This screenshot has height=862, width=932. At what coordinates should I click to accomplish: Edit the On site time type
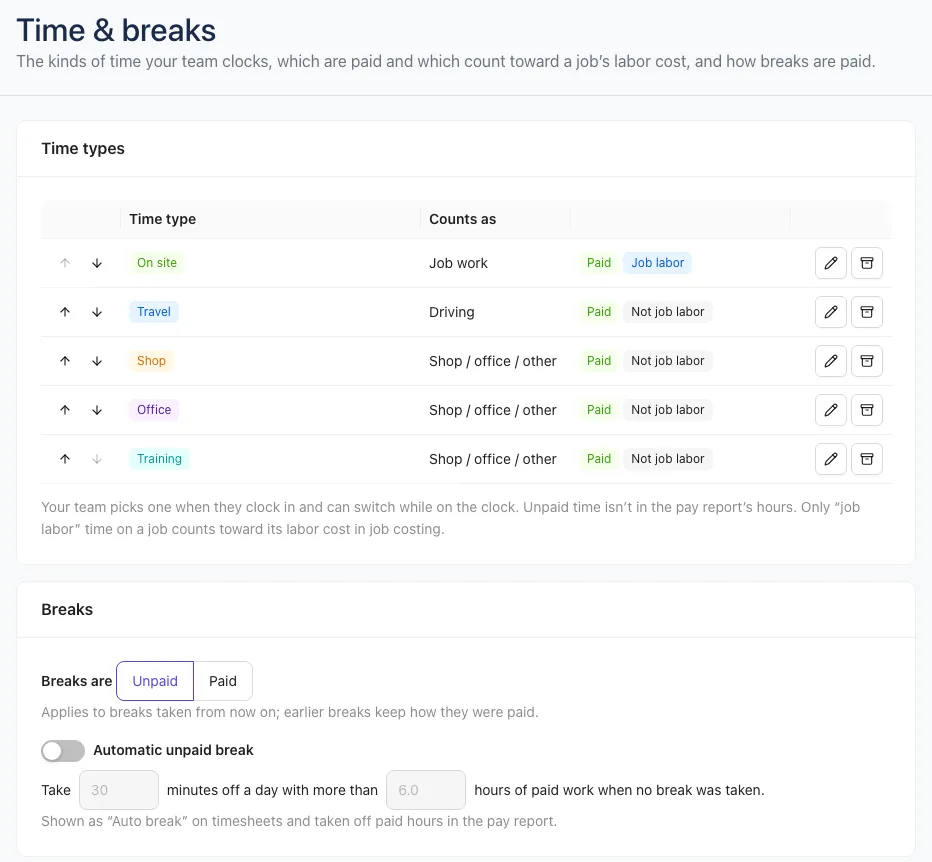[x=830, y=263]
